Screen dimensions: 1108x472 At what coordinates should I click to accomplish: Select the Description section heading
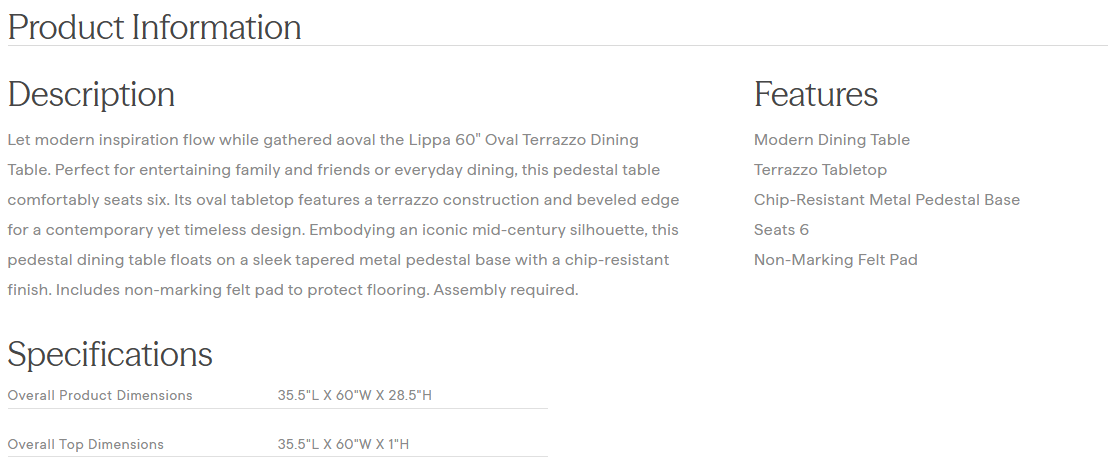[x=91, y=94]
